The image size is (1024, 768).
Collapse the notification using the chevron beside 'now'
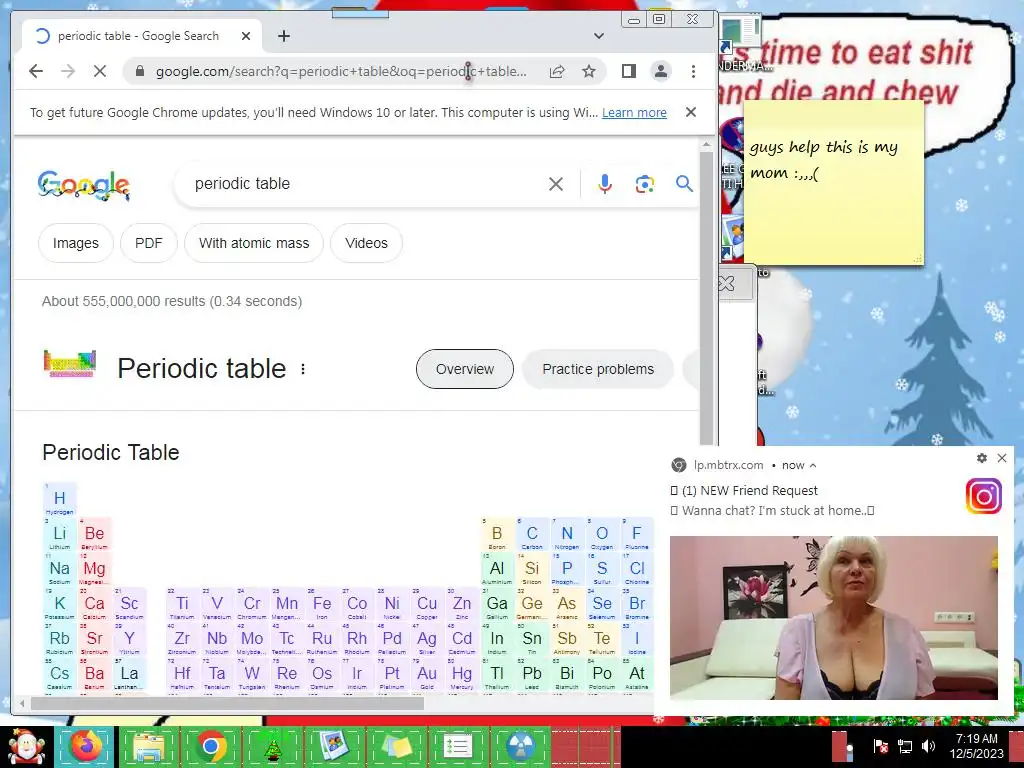click(x=813, y=466)
